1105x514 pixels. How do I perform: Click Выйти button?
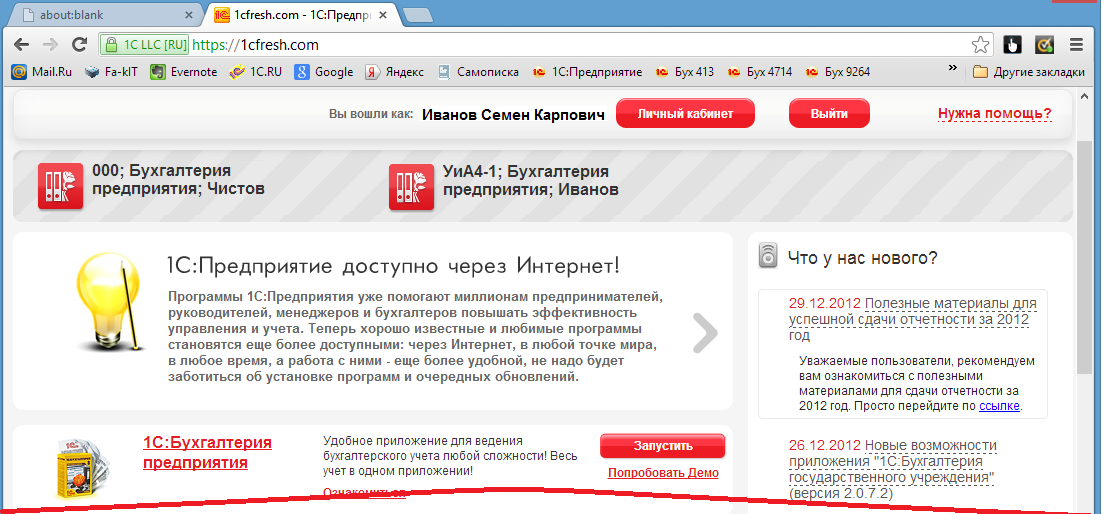coord(829,114)
